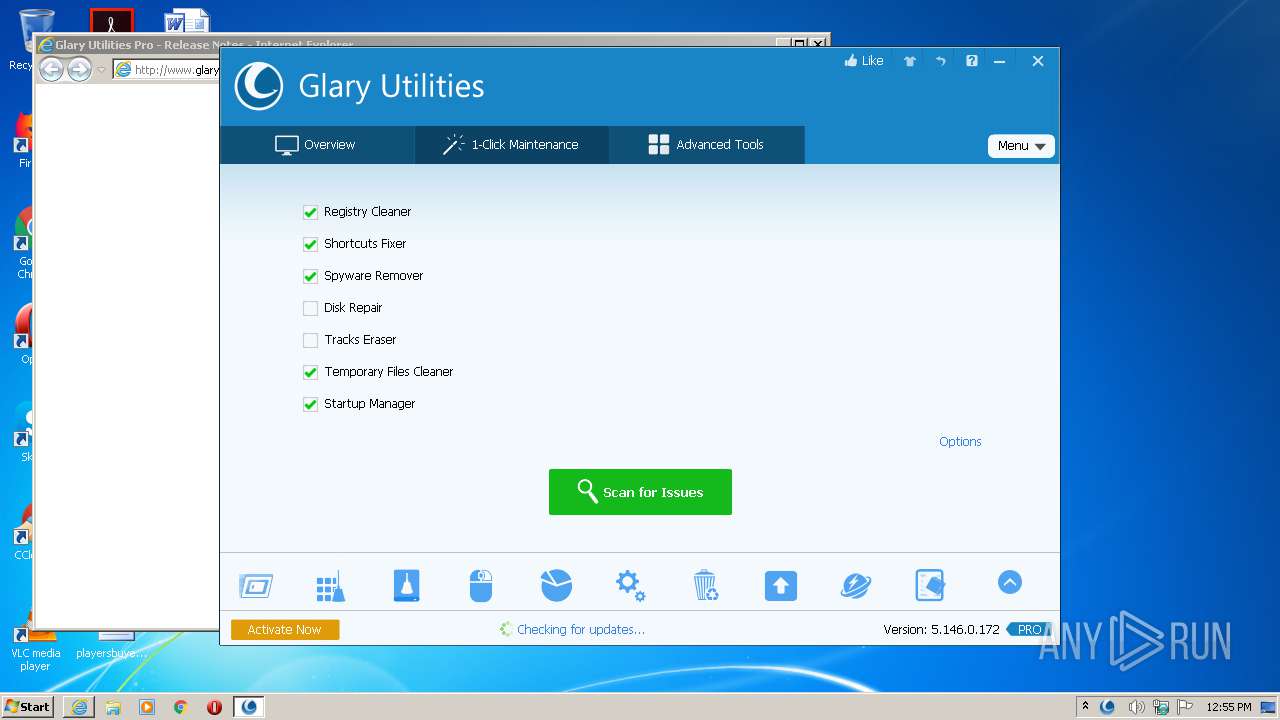Viewport: 1280px width, 720px height.
Task: Open the Browser Assistant globe icon
Action: coord(856,585)
